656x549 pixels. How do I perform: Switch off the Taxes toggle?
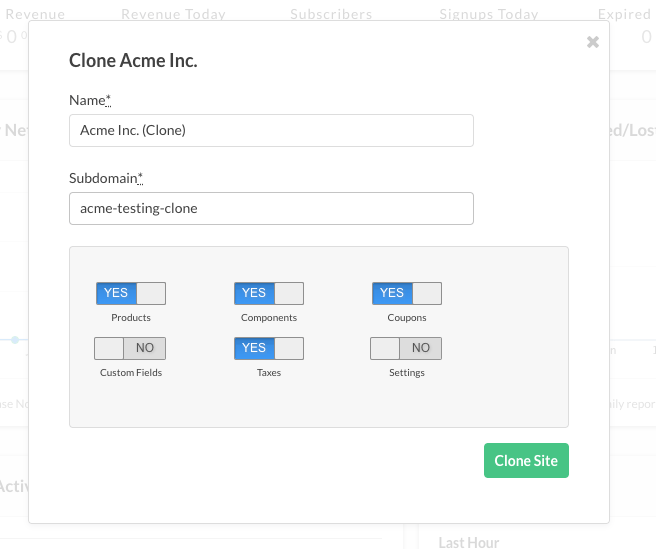269,348
